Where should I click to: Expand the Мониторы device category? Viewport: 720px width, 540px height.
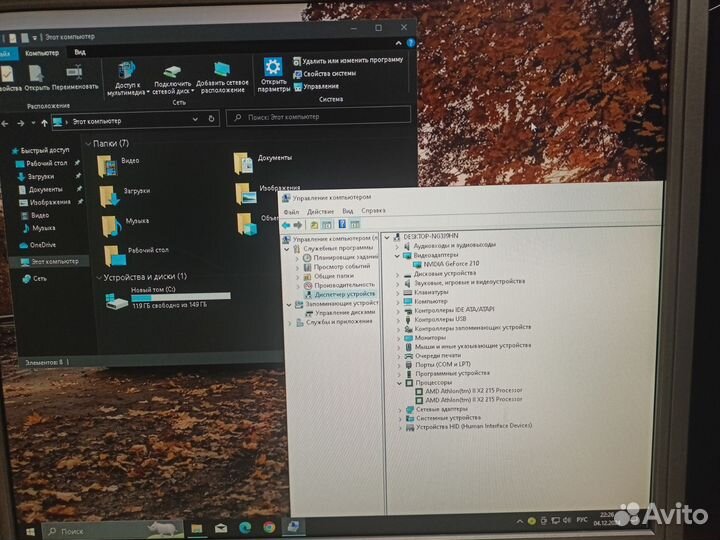398,337
